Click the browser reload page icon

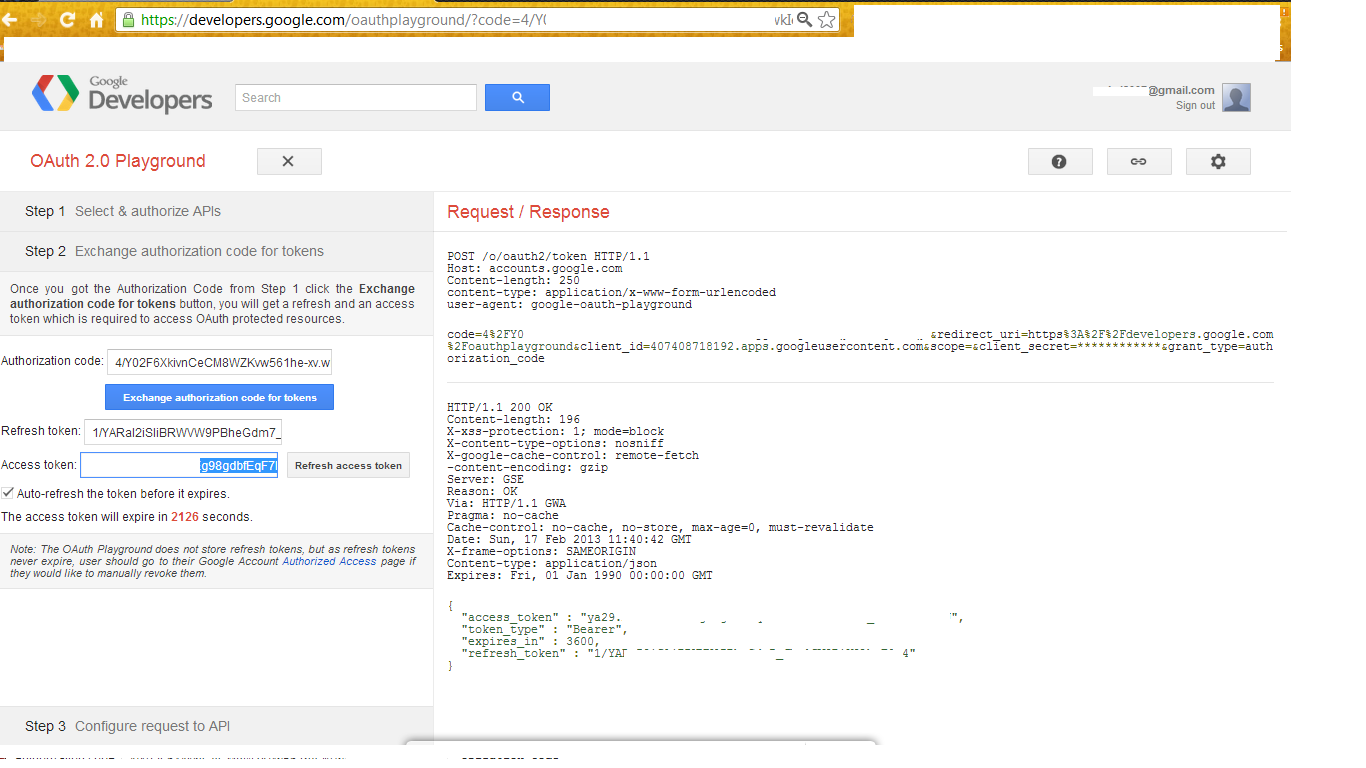[66, 18]
